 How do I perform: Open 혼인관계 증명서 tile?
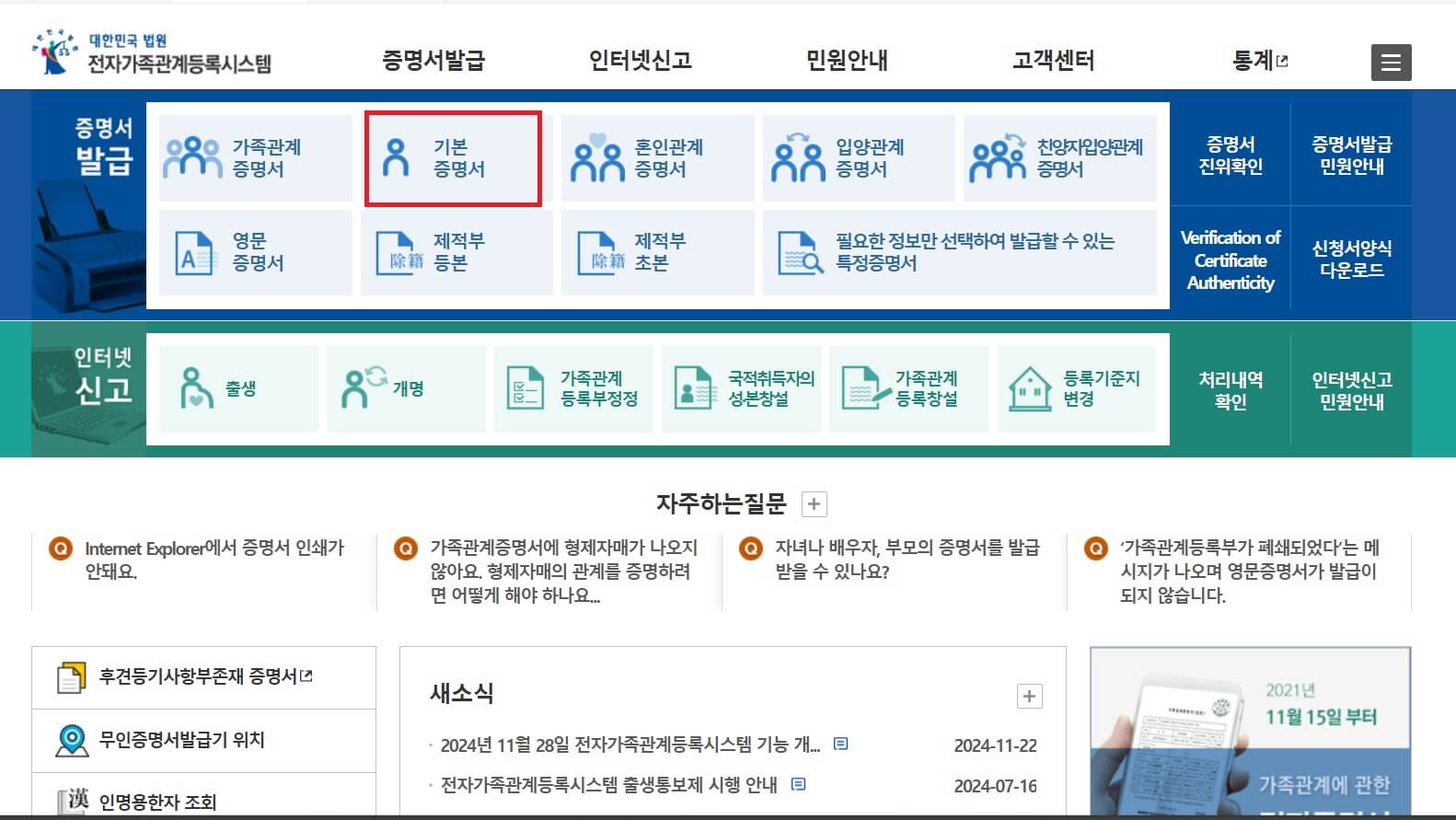[657, 158]
